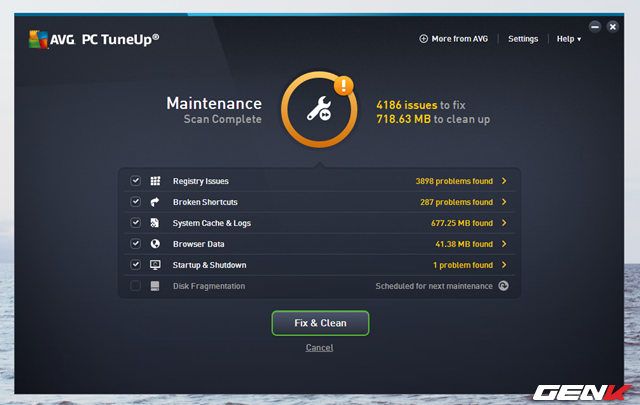Click the System Cache & Logs icon
This screenshot has height=405, width=640.
coord(155,223)
